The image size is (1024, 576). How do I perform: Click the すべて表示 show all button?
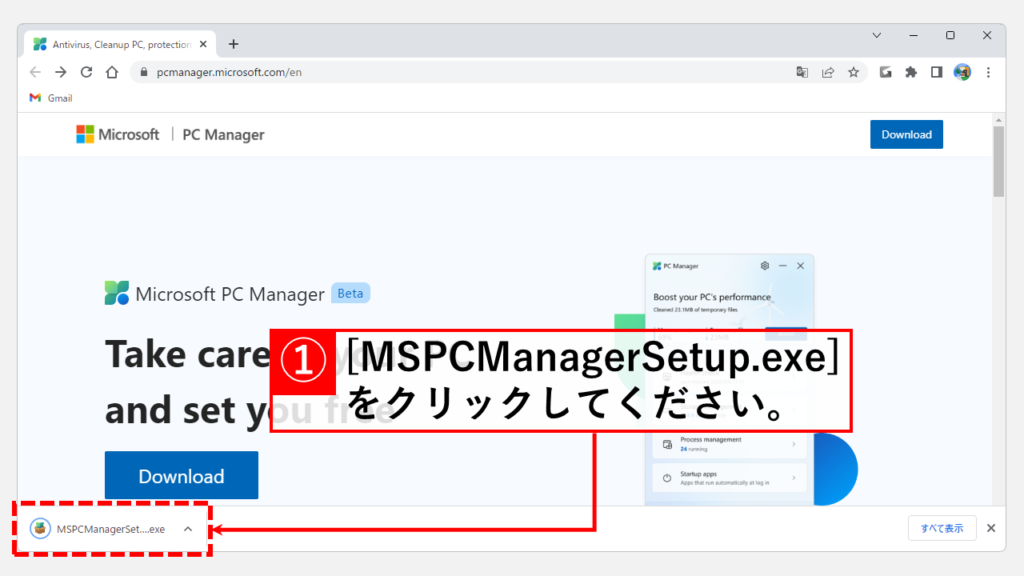942,528
